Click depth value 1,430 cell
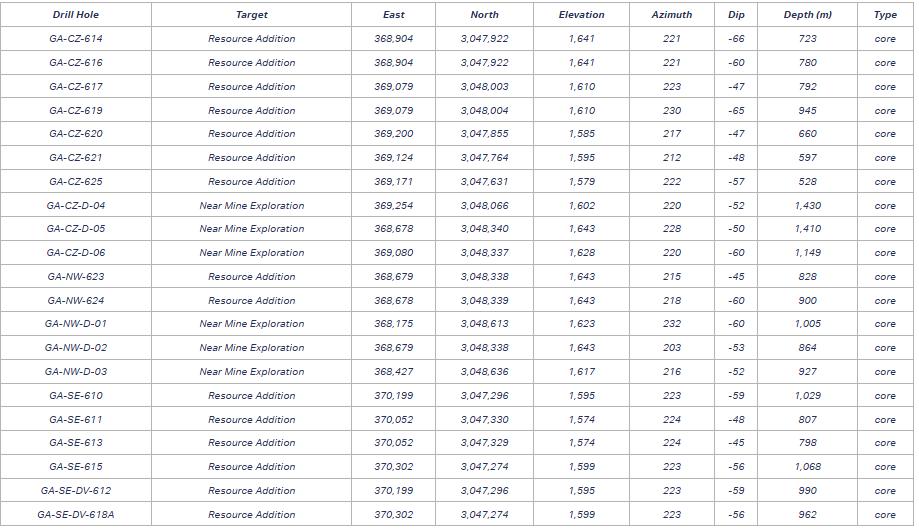The height and width of the screenshot is (531, 919). 807,206
